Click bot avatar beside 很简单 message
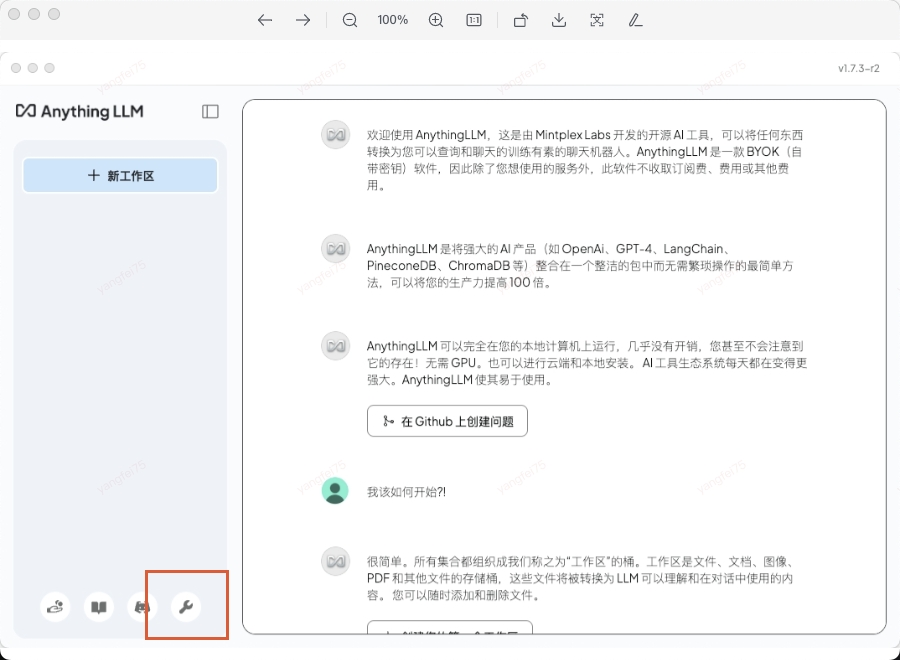Image resolution: width=900 pixels, height=660 pixels. click(x=335, y=561)
